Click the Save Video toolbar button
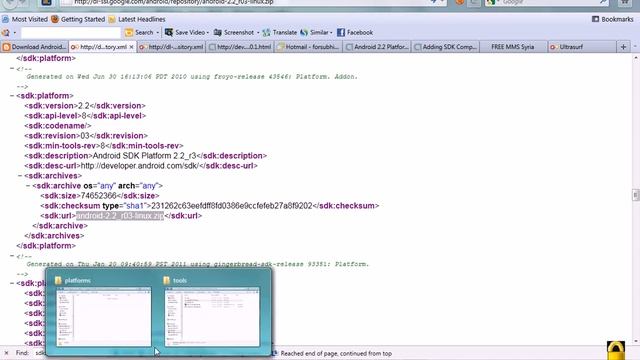 point(185,32)
